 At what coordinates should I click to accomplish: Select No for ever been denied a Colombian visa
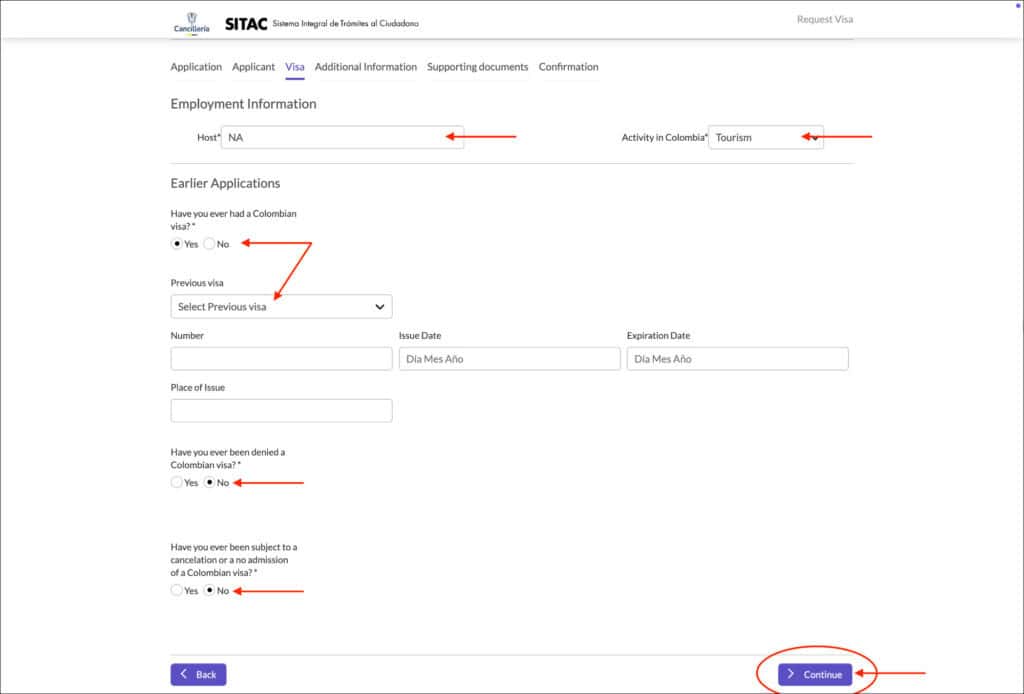209,482
